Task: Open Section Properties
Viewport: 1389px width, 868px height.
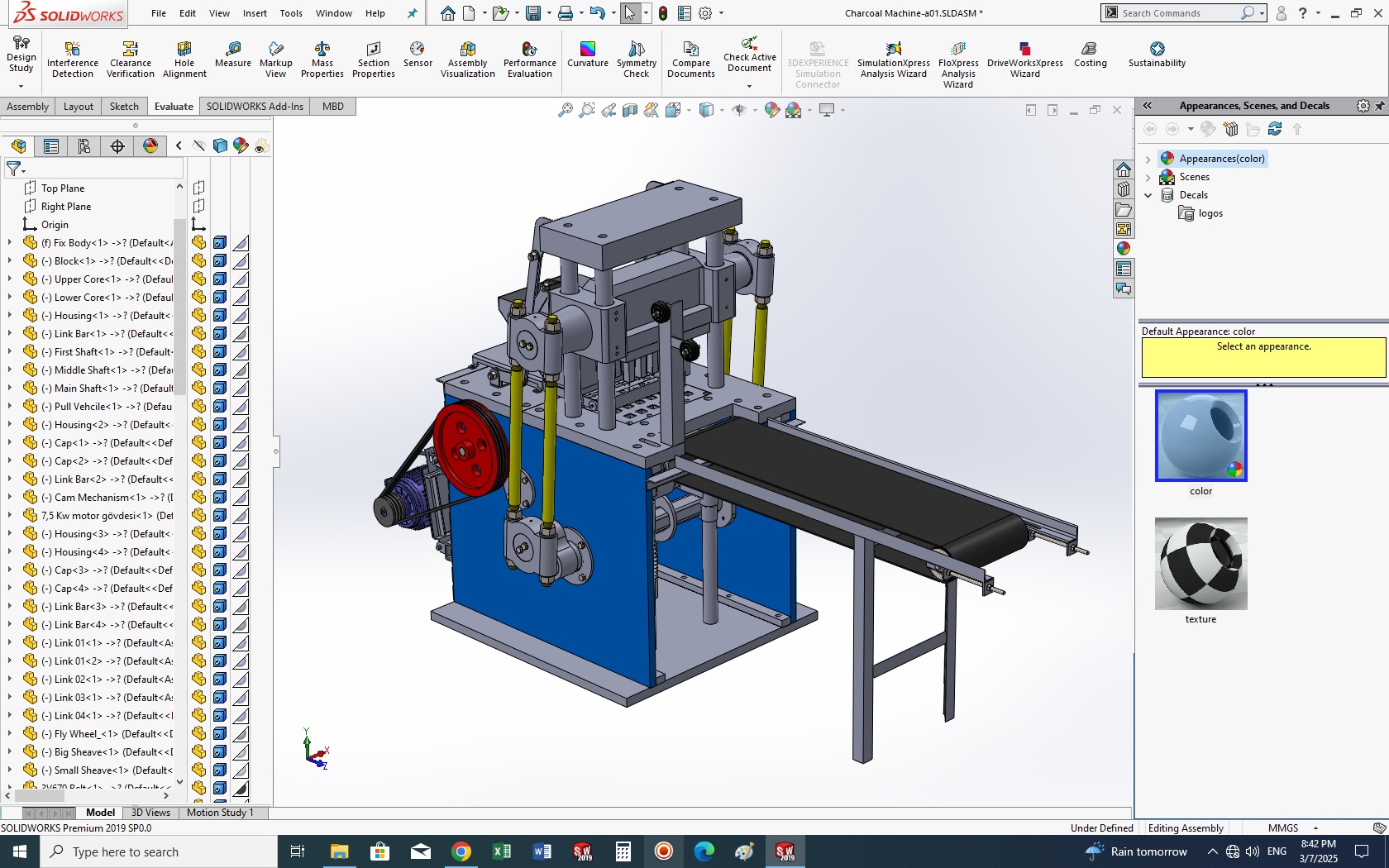Action: pos(374,60)
